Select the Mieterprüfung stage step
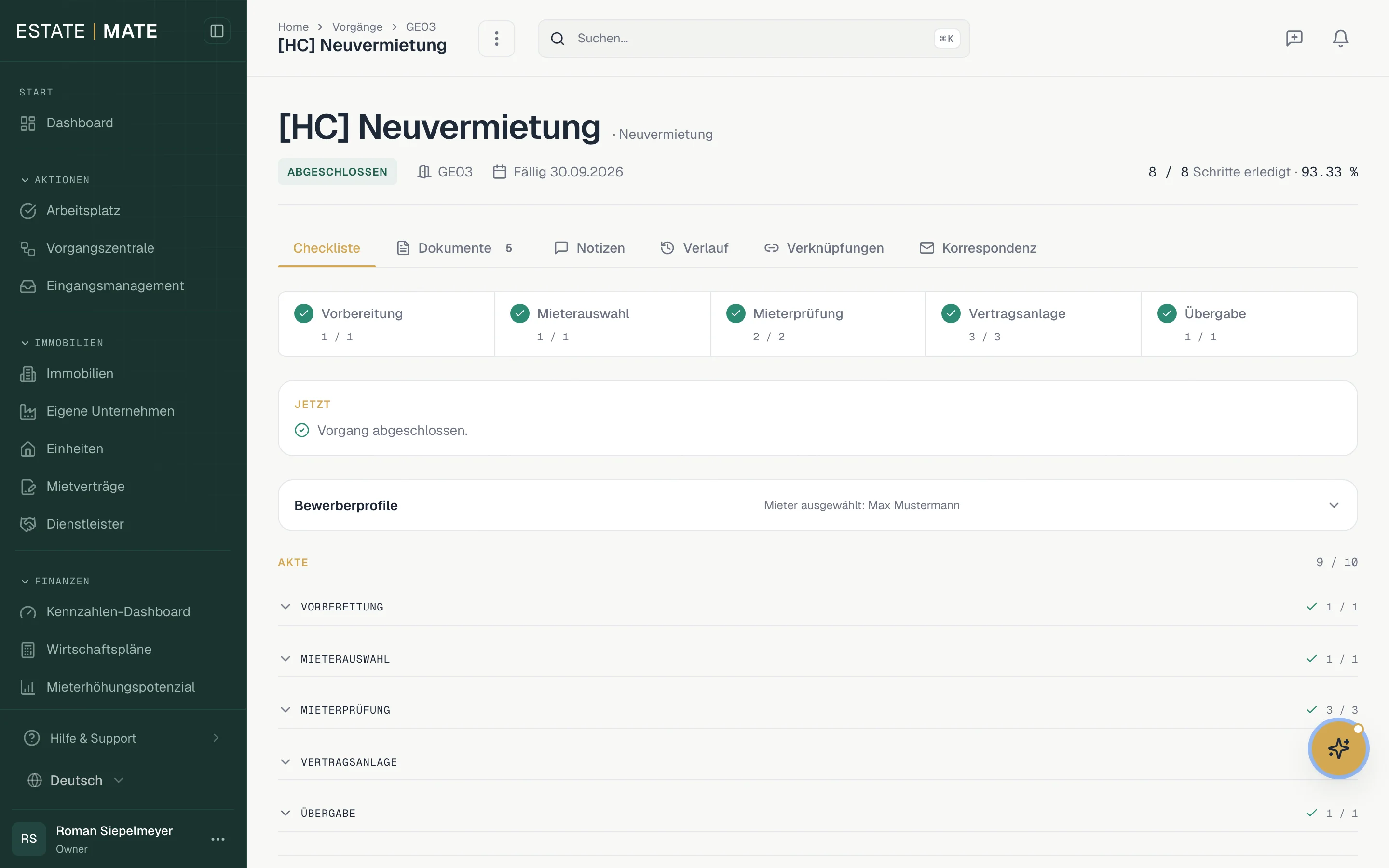Screen dimensions: 1389x868 pyautogui.click(x=818, y=325)
